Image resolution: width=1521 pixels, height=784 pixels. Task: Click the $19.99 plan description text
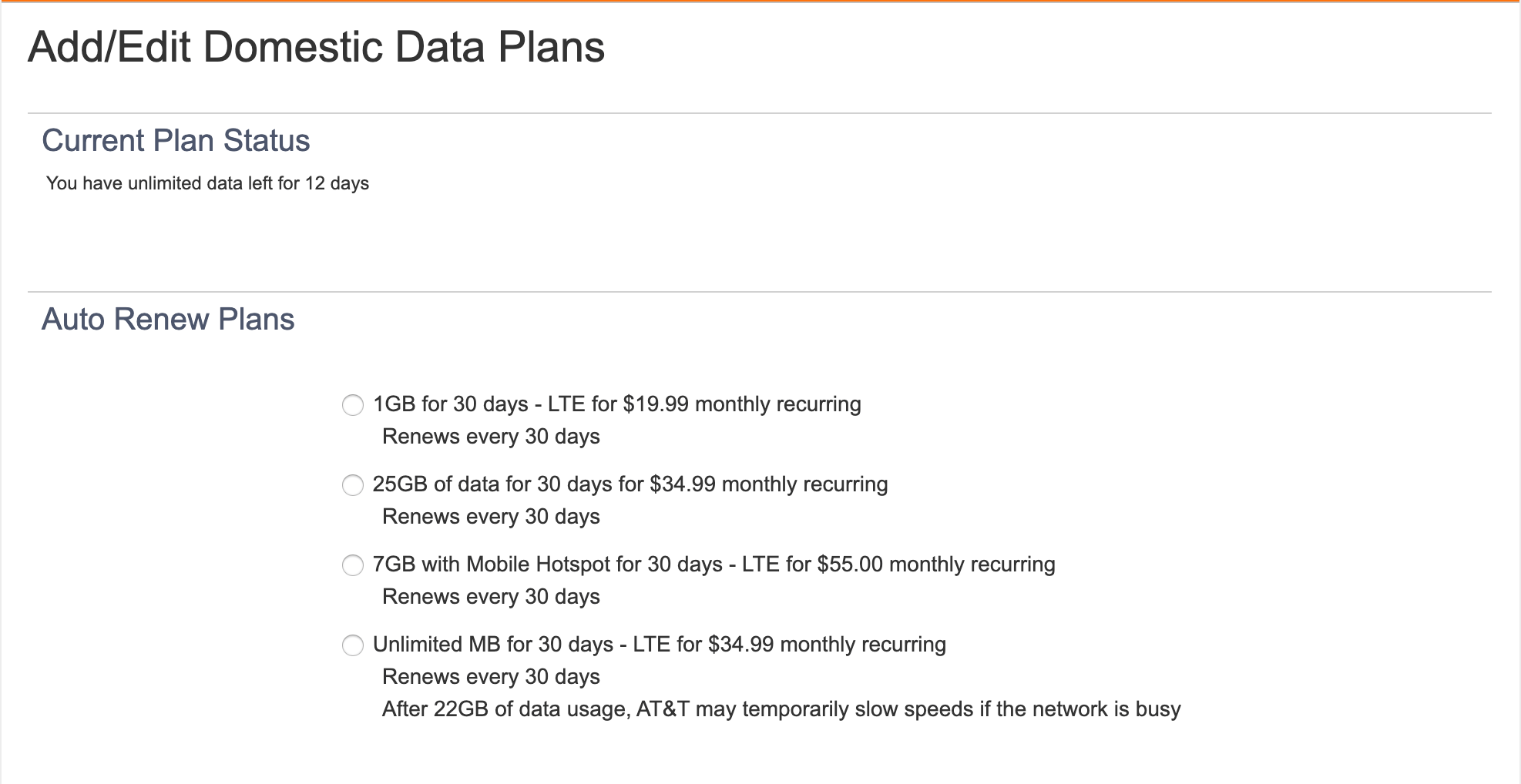pos(616,404)
